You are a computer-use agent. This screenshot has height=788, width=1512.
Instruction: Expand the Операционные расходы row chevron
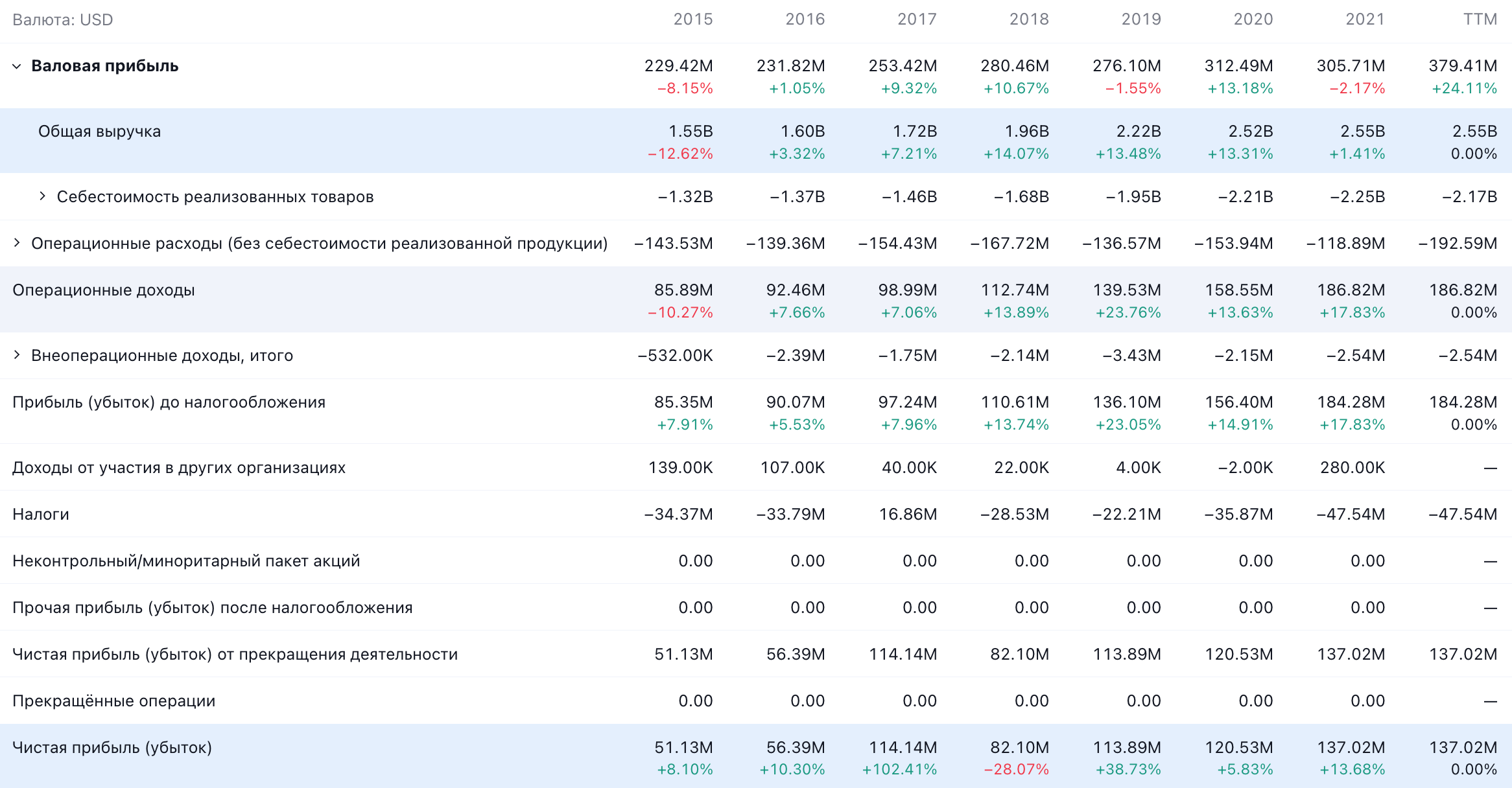coord(17,243)
